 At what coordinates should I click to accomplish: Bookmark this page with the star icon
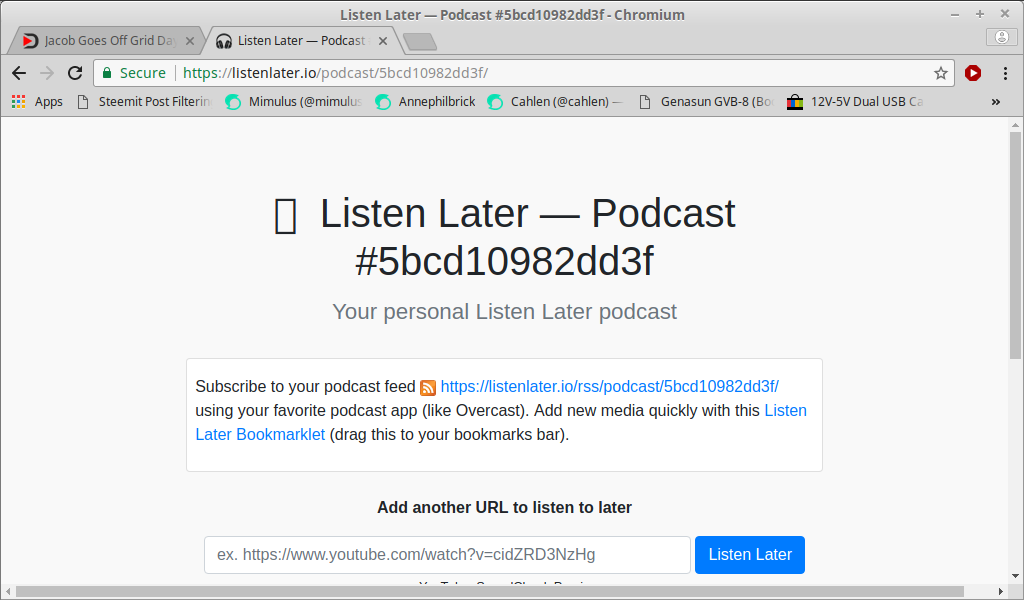(940, 73)
